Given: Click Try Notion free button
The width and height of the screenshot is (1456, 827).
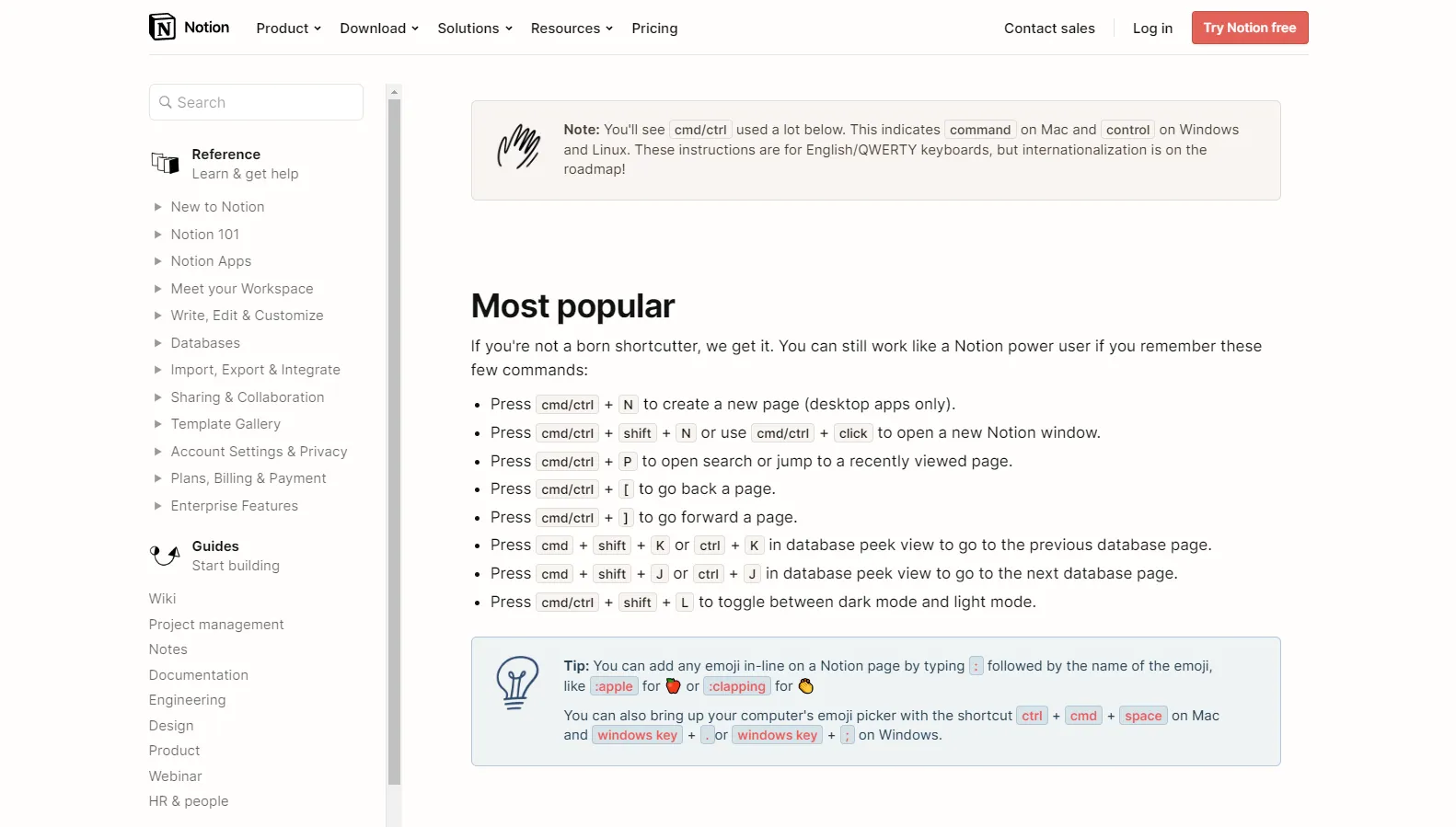Looking at the screenshot, I should point(1249,28).
